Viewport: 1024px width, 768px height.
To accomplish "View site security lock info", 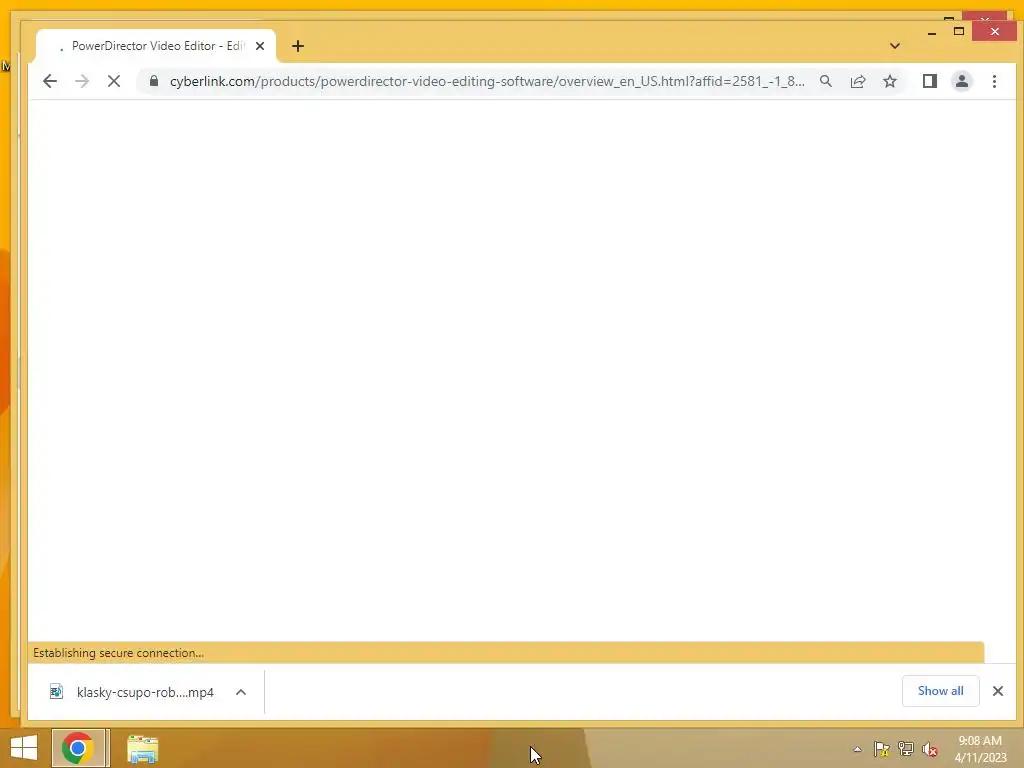I will tap(154, 81).
